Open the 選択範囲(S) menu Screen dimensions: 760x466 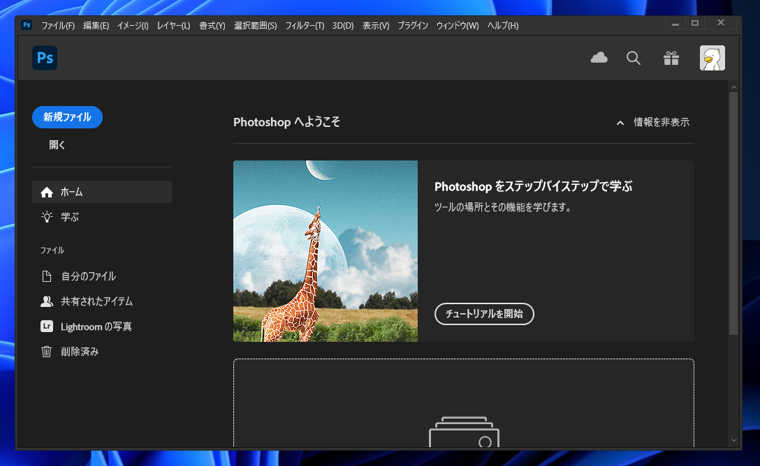[255, 26]
